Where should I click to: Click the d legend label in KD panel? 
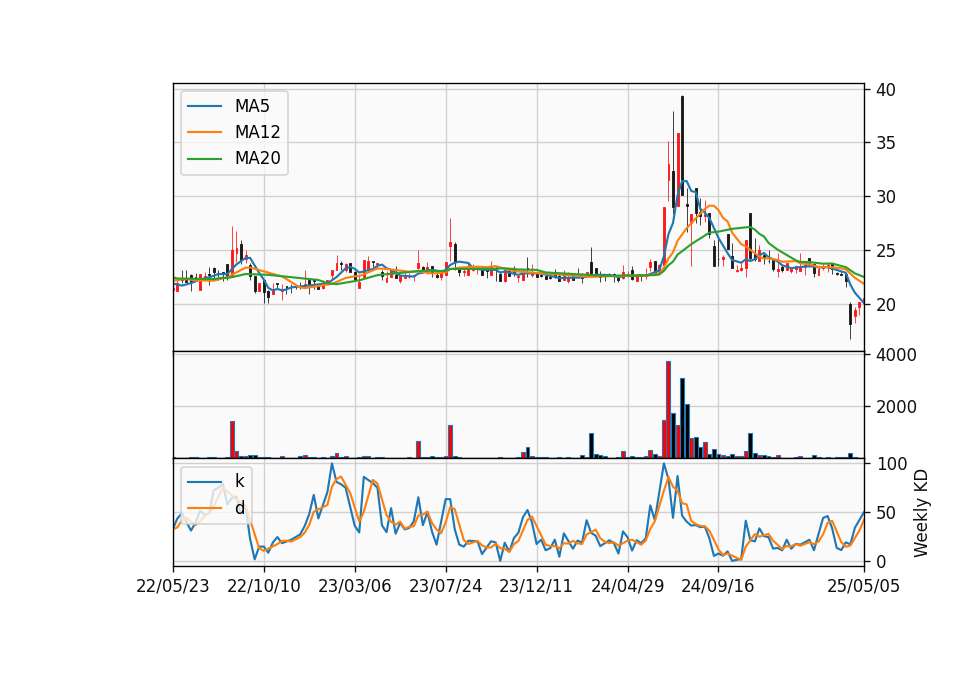pyautogui.click(x=239, y=508)
